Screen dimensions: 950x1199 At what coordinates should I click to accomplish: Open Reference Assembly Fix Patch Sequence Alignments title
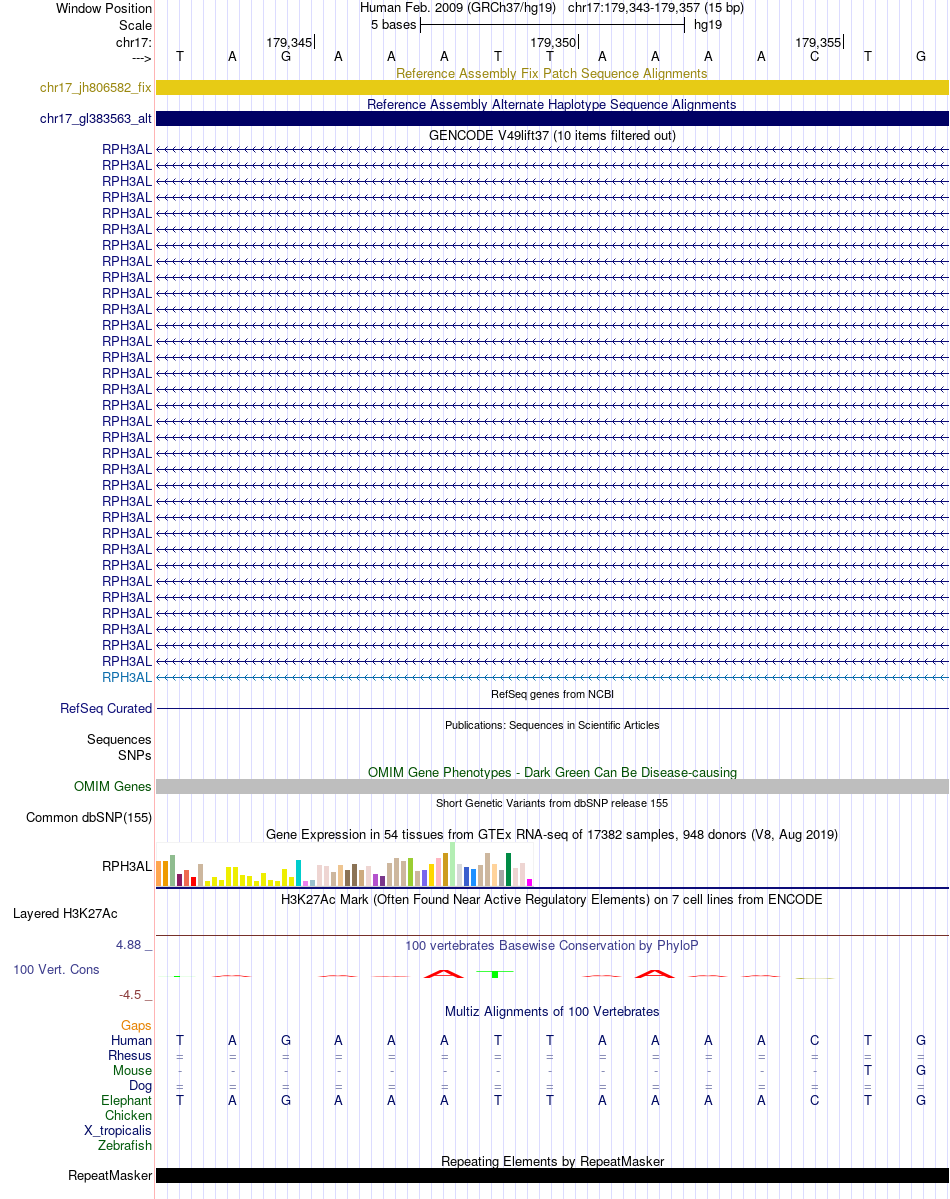pos(551,73)
